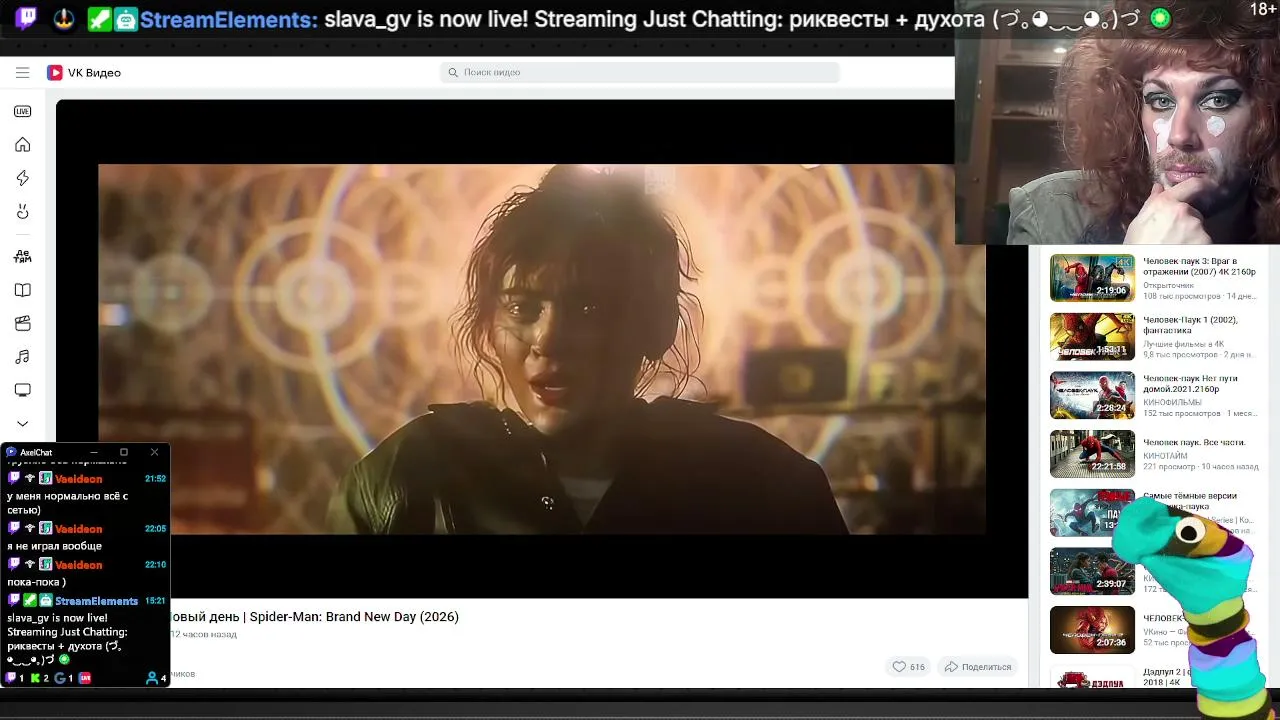Click the green sword badge in ticker
Viewport: 1280px width, 720px height.
click(99, 19)
